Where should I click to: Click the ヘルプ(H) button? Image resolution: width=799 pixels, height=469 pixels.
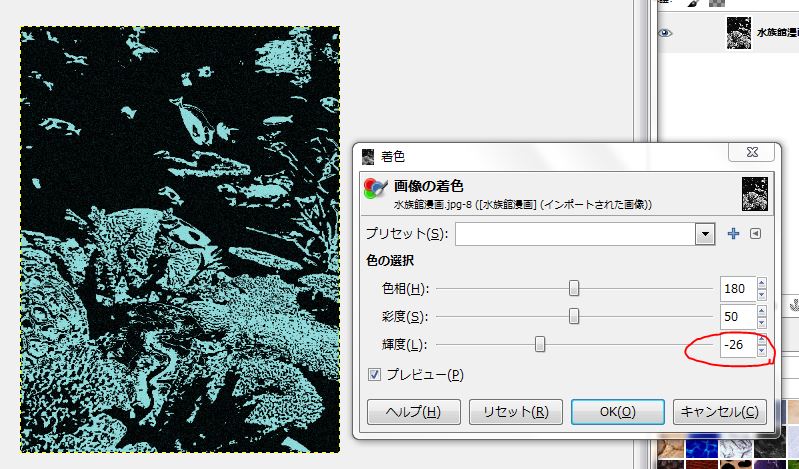click(414, 412)
